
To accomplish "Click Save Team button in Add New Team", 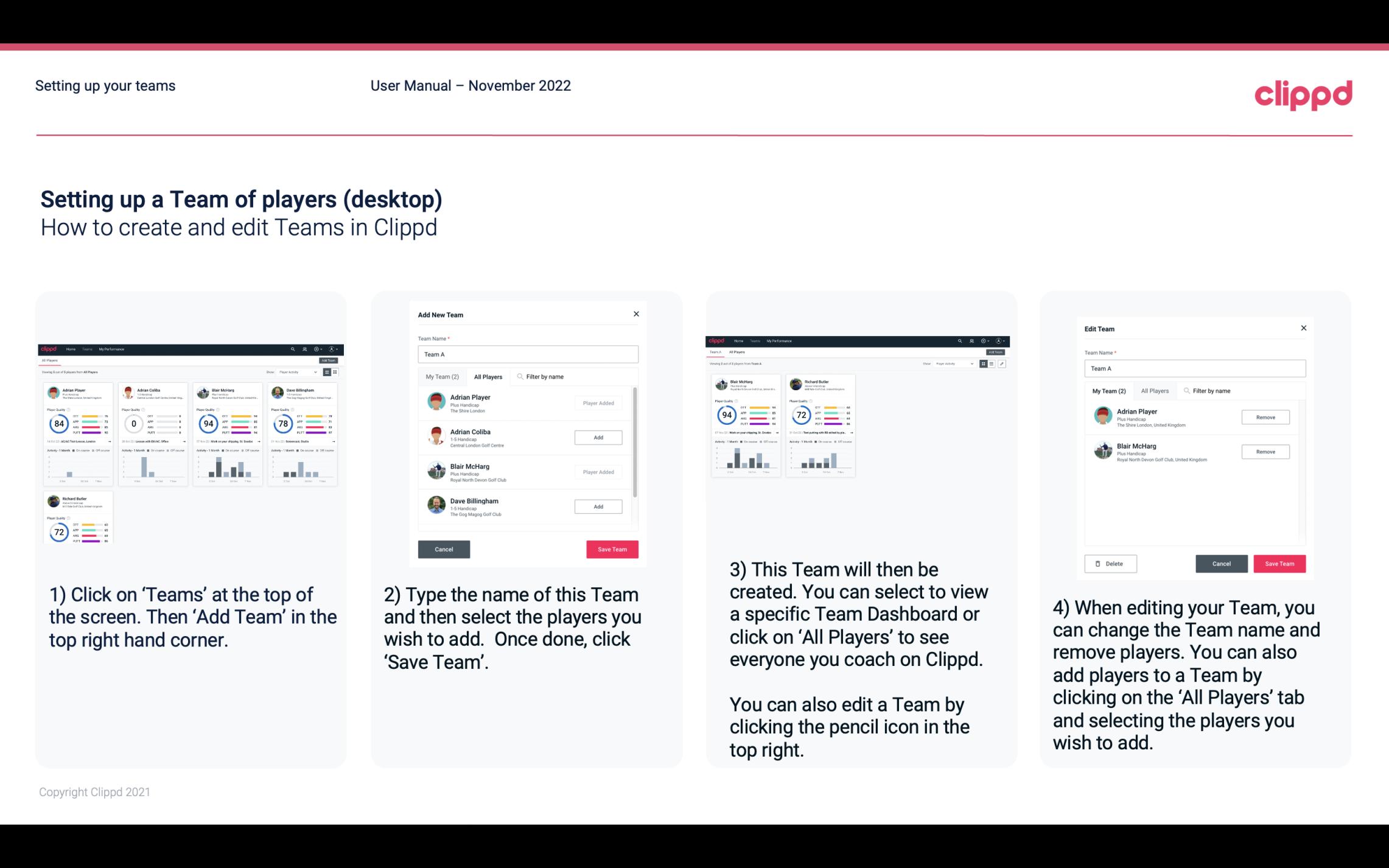I will [611, 548].
